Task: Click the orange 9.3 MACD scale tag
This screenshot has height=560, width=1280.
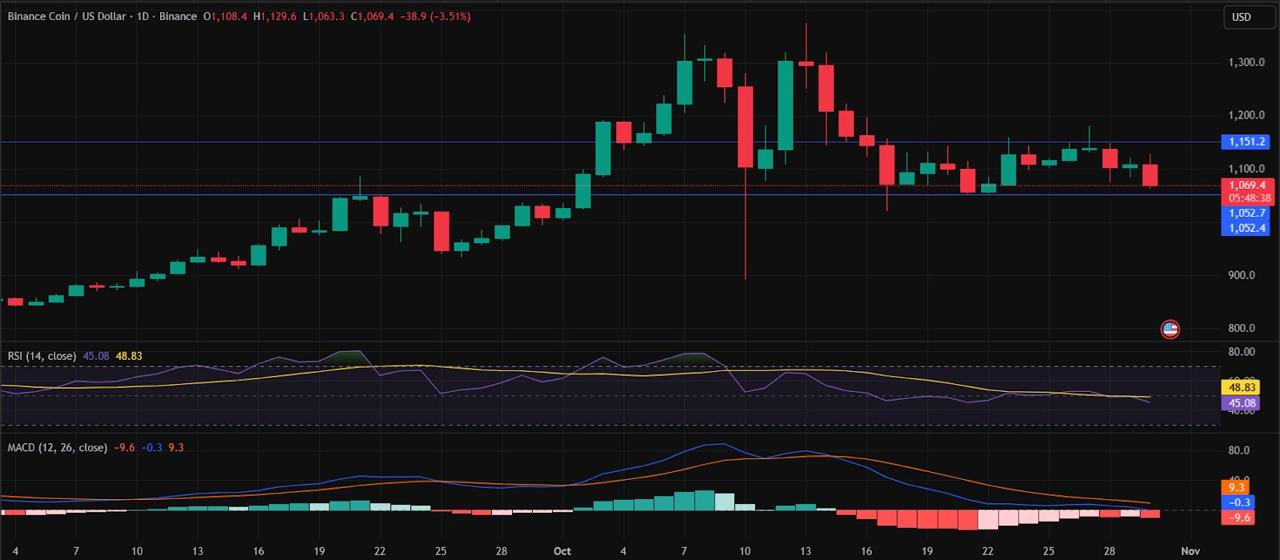Action: point(1237,487)
